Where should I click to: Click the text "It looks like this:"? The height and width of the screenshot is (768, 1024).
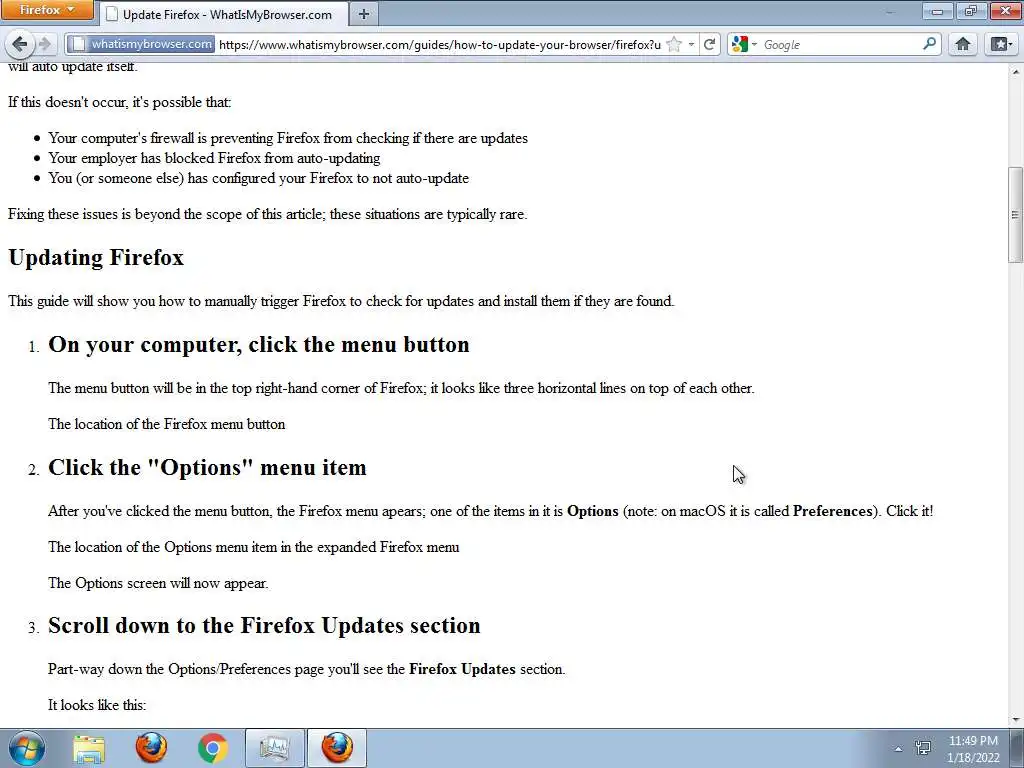pos(97,705)
